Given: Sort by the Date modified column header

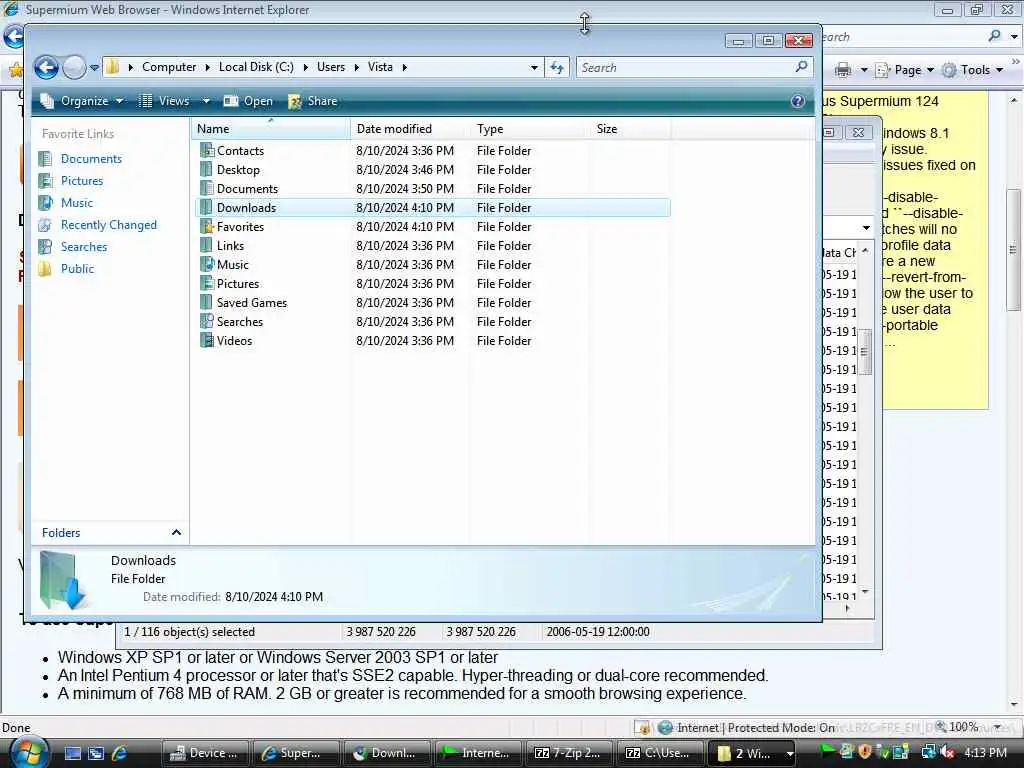Looking at the screenshot, I should 410,129.
